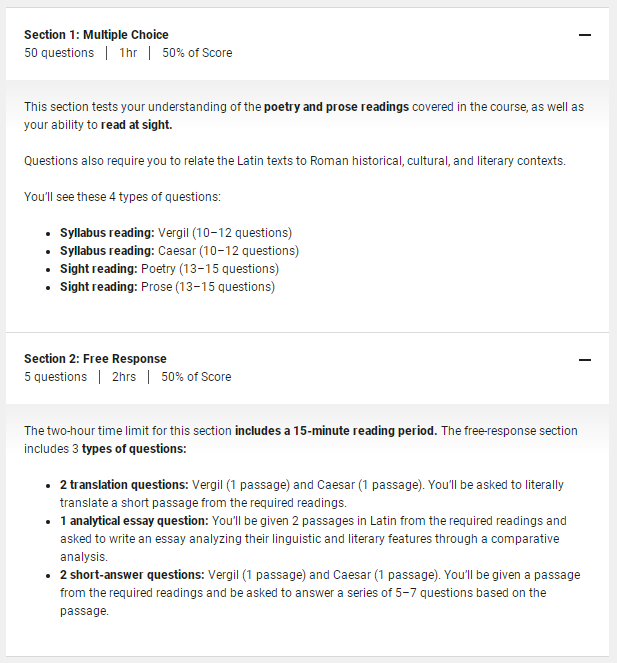
Task: Click "50% of Score" under Multiple Choice
Action: pos(196,53)
